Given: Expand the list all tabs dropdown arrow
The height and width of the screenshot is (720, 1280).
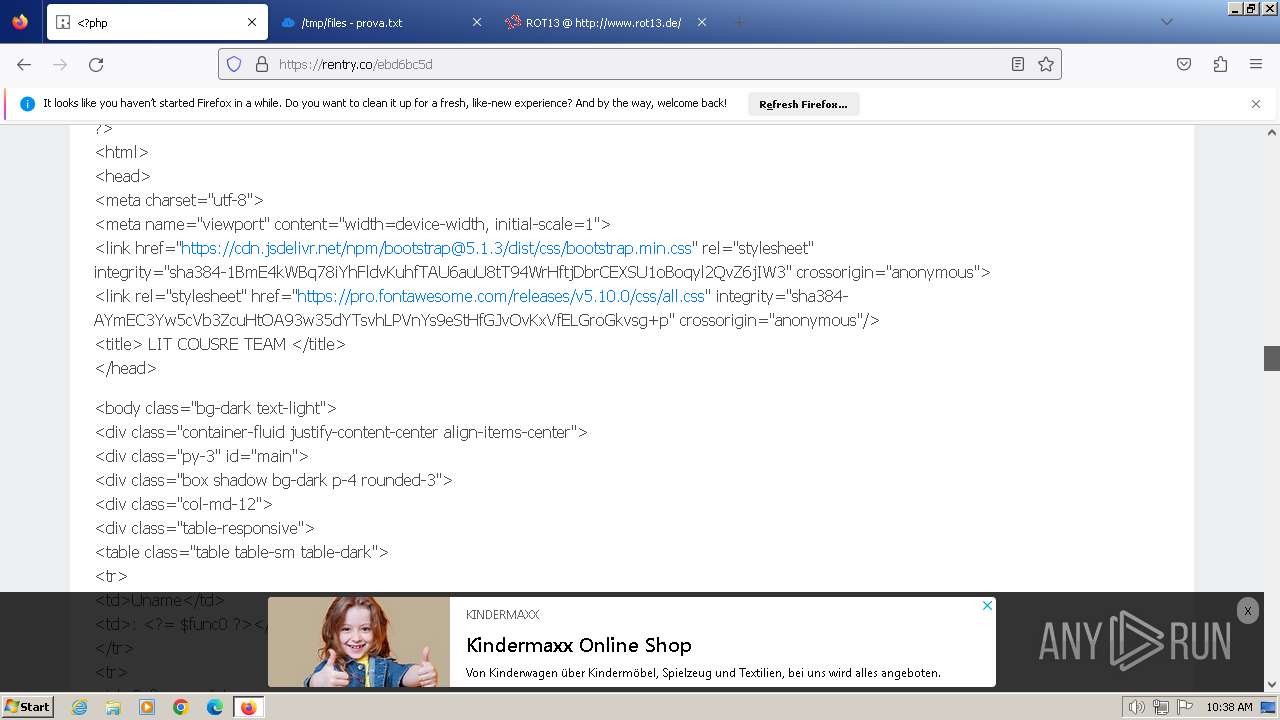Looking at the screenshot, I should click(x=1166, y=22).
